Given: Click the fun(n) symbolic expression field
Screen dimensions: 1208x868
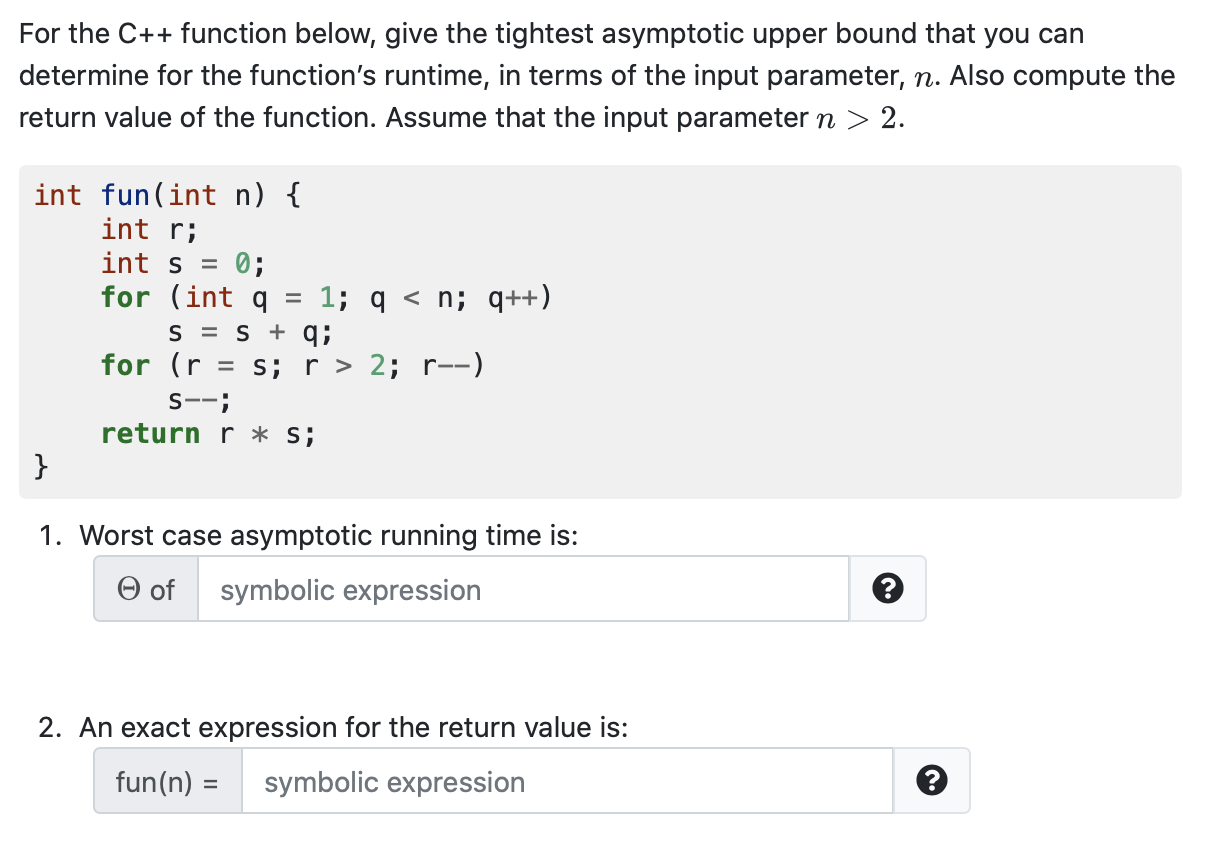Looking at the screenshot, I should 566,782.
